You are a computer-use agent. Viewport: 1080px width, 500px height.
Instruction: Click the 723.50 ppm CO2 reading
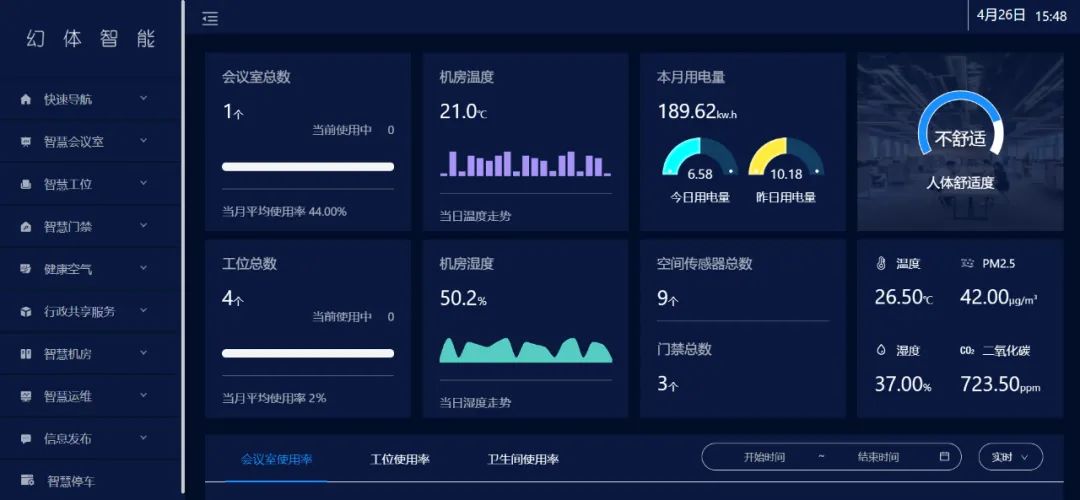(x=1000, y=384)
